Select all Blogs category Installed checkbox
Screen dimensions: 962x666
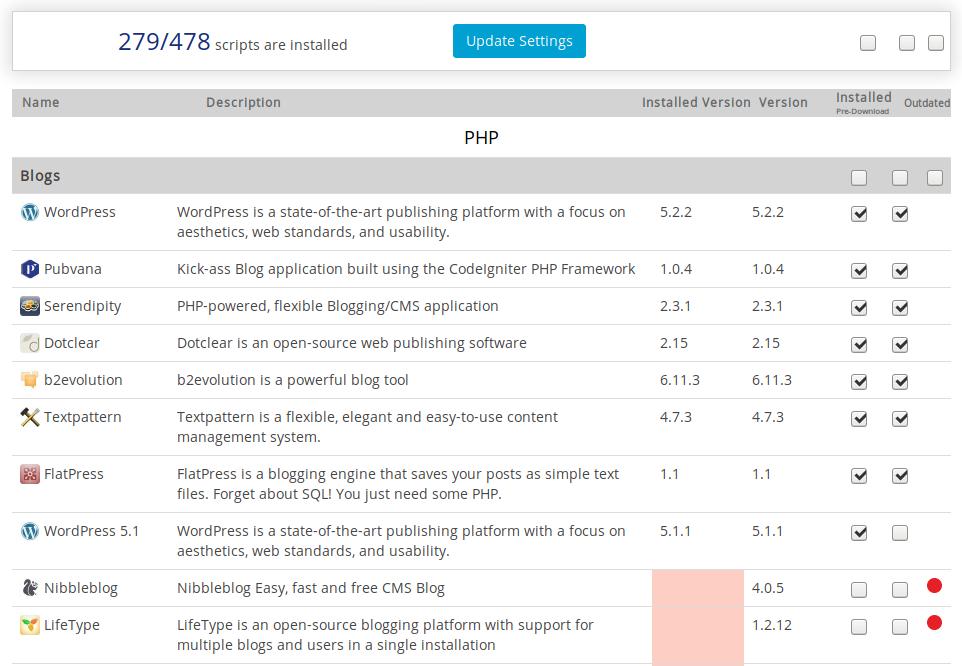859,178
